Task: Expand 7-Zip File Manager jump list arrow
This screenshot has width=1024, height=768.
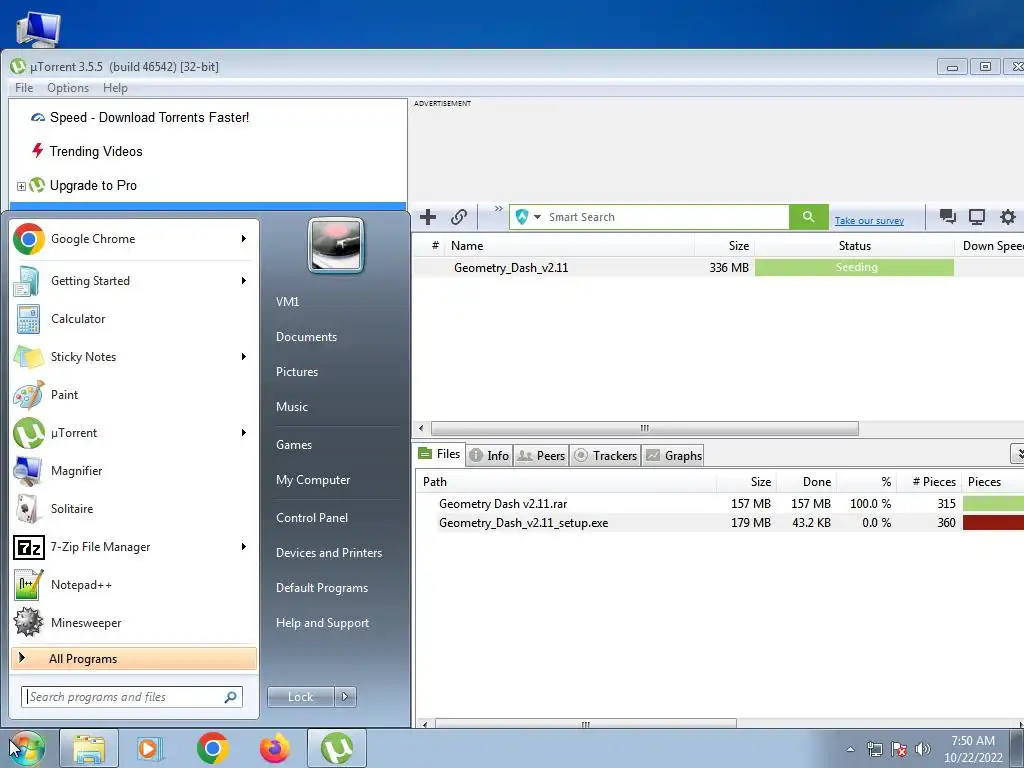Action: point(244,547)
